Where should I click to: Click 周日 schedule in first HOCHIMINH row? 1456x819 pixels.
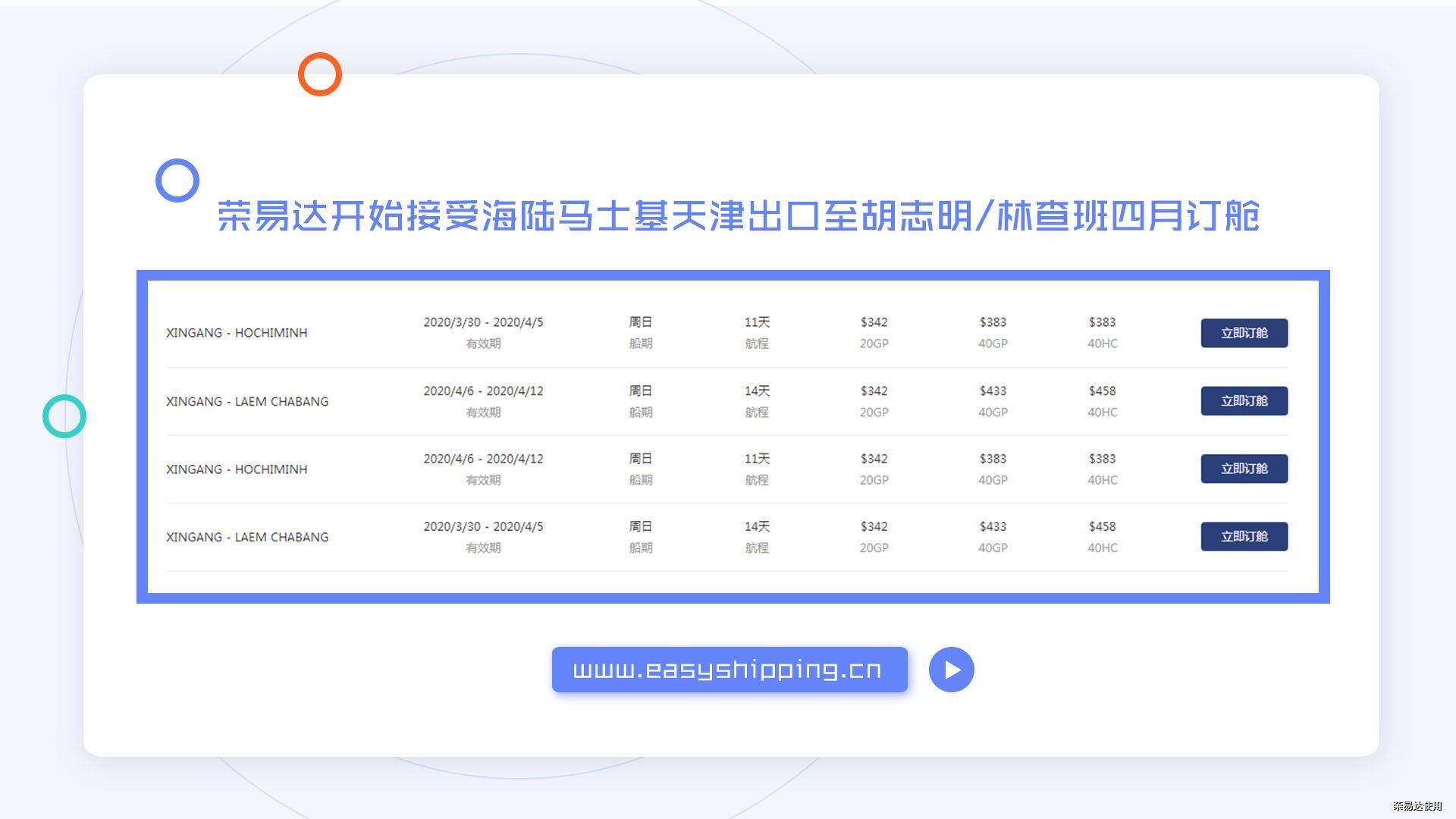(x=641, y=322)
